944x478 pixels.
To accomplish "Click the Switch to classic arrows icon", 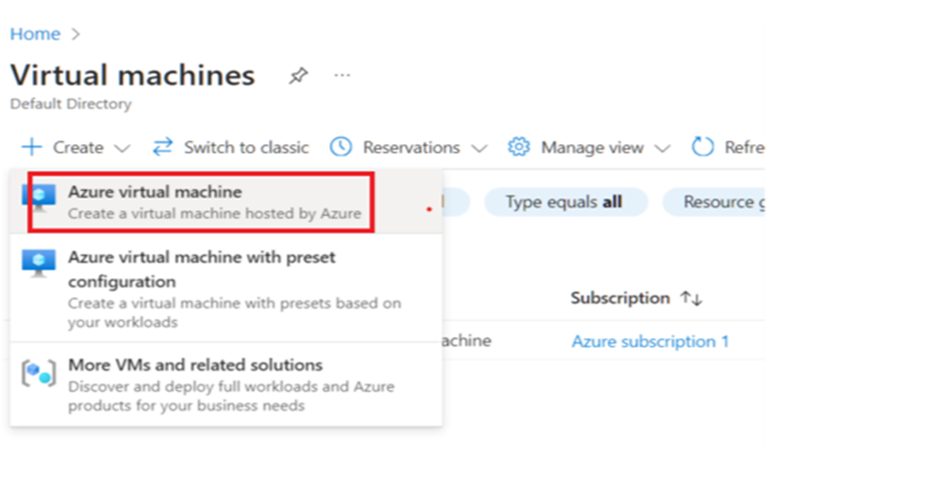I will (163, 147).
